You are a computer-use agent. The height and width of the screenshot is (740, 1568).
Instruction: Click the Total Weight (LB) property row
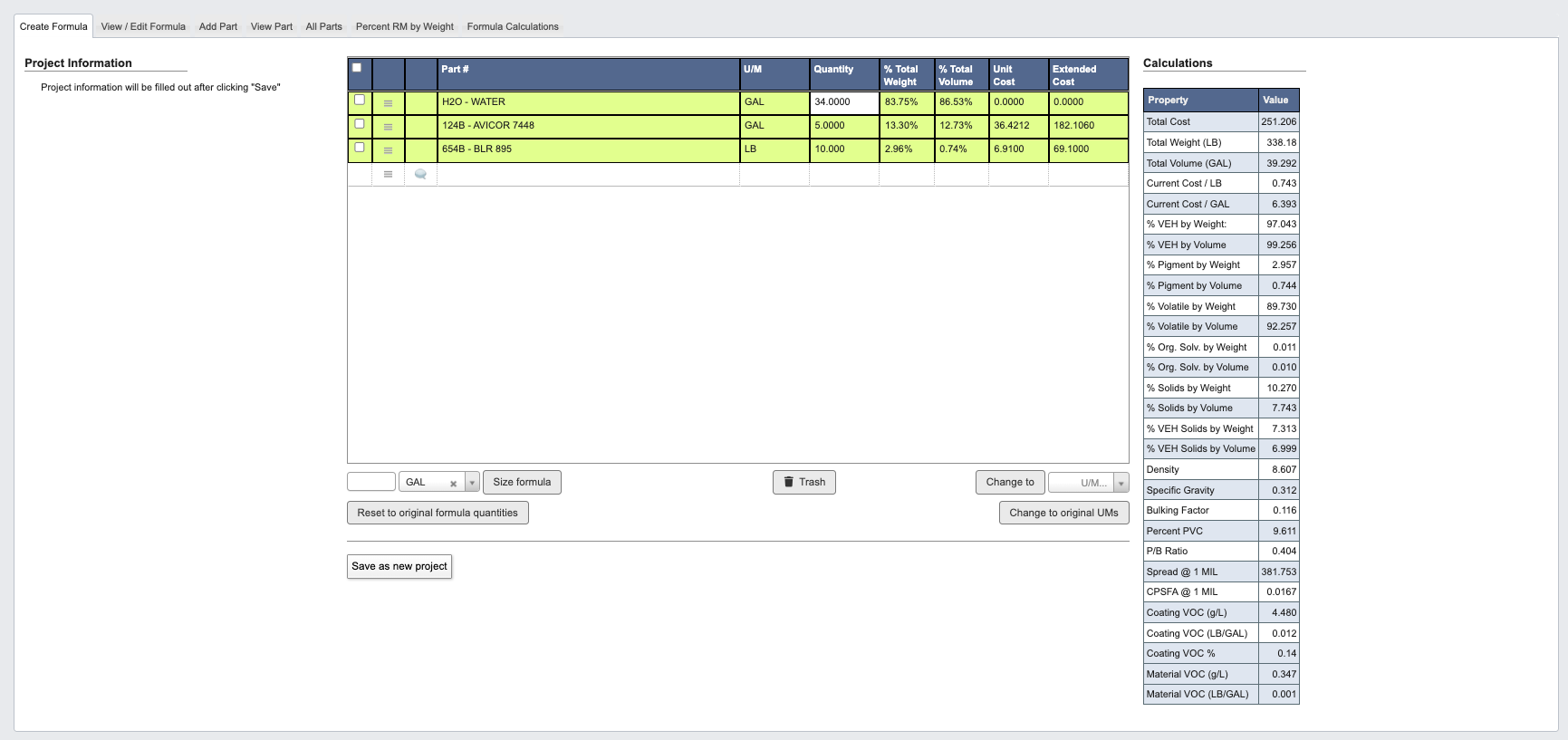coord(1221,142)
